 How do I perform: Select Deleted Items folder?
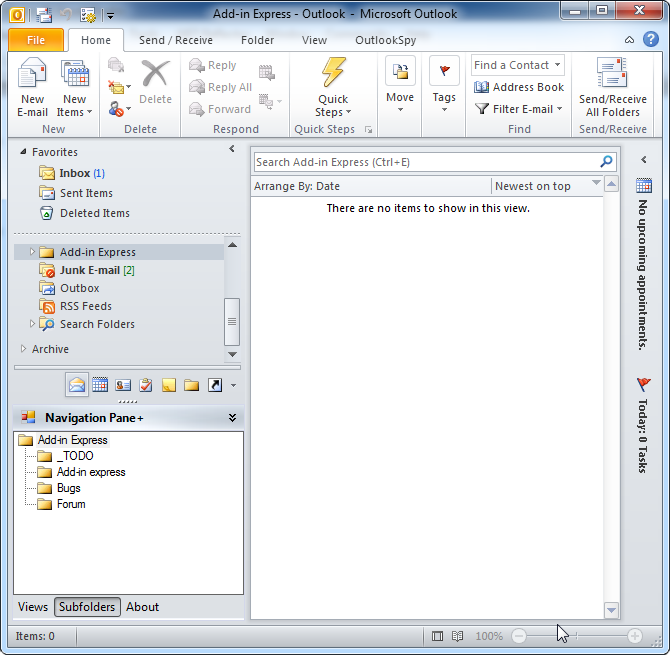84,213
